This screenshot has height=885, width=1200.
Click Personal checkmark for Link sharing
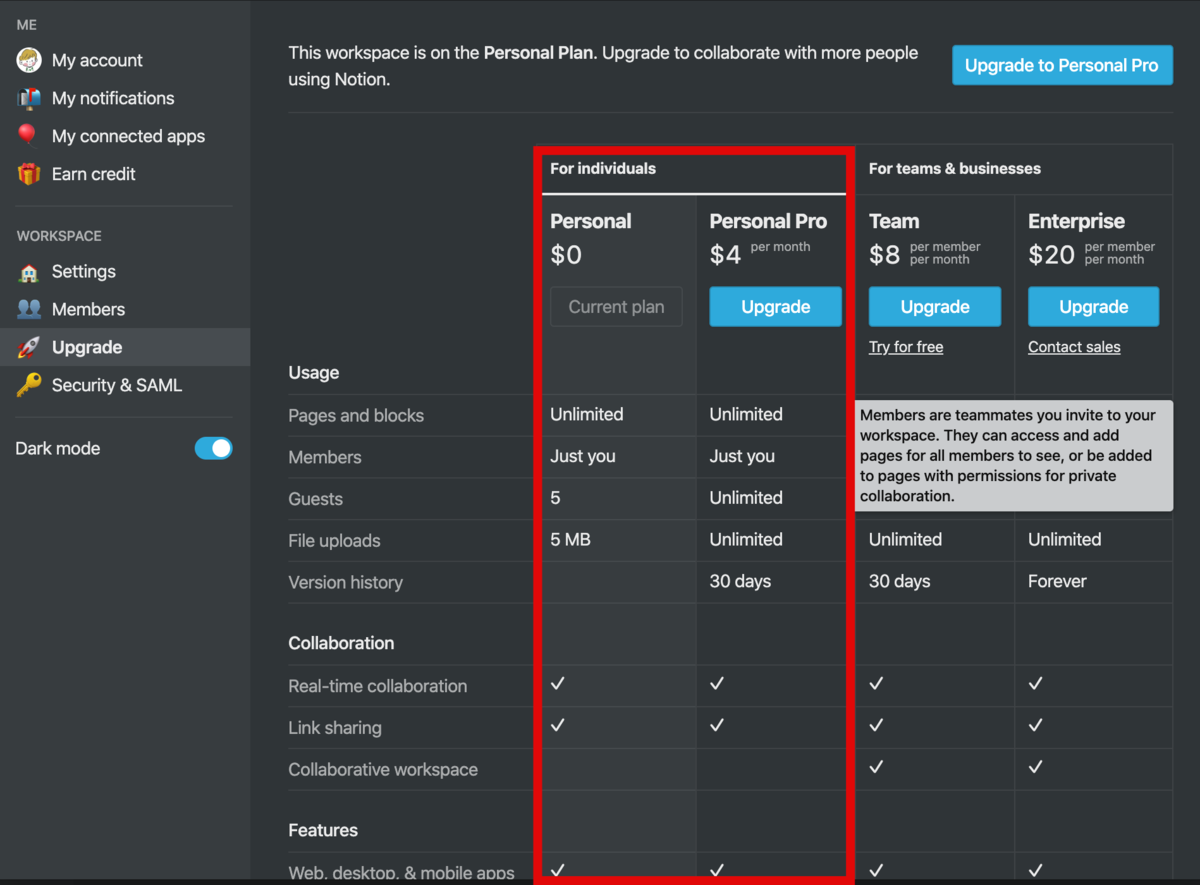coord(558,725)
